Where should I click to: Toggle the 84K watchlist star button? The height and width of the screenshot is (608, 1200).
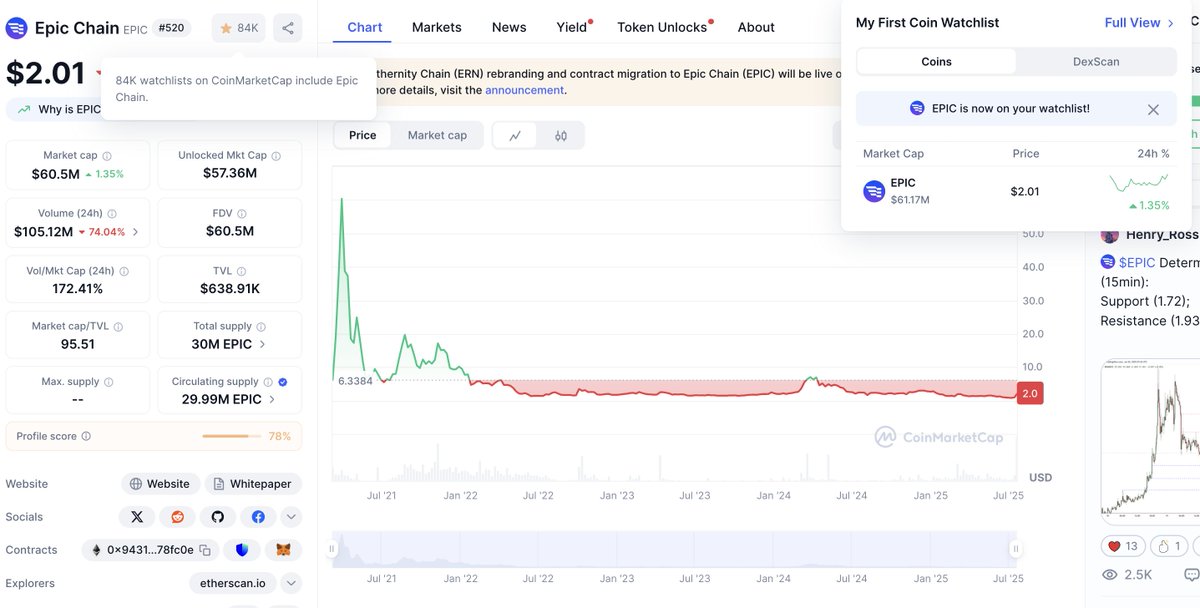click(239, 28)
